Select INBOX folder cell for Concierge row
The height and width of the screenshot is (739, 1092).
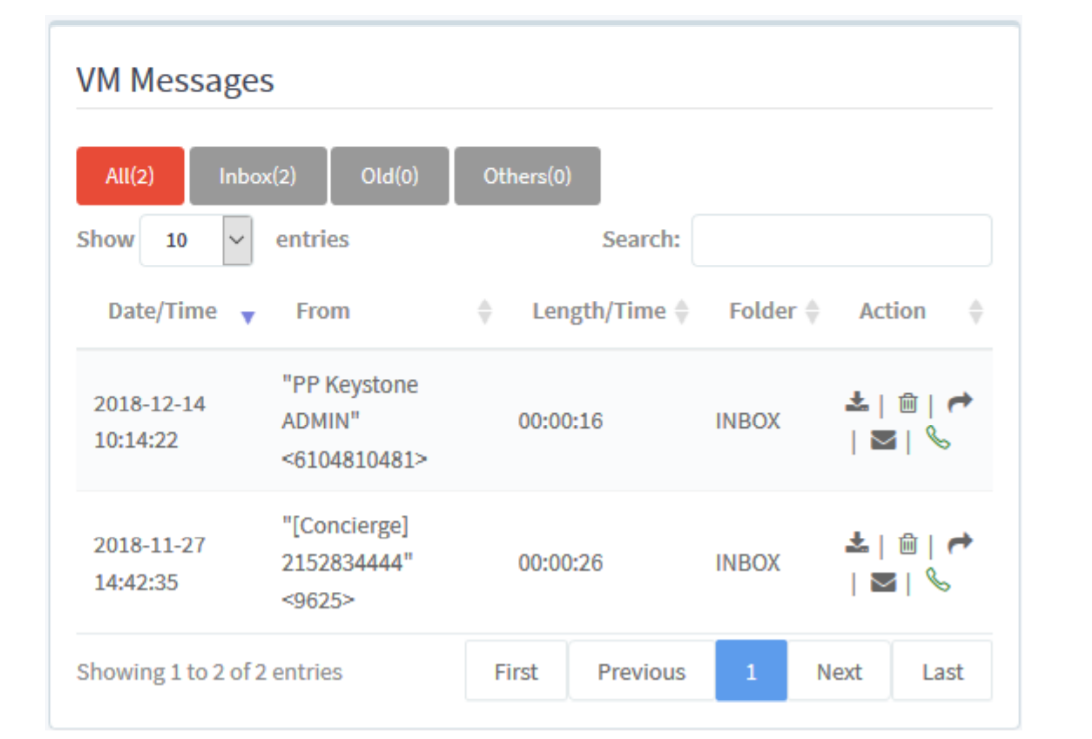(748, 563)
